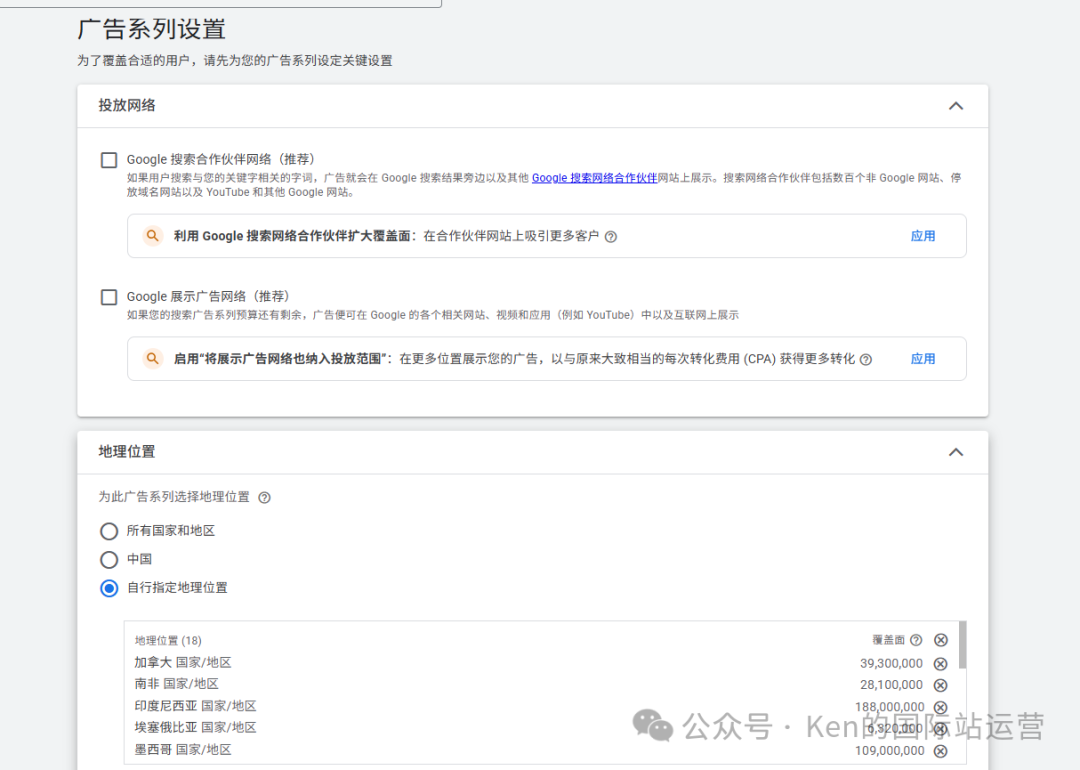Remove 南非 location
The image size is (1080, 770).
[x=941, y=685]
